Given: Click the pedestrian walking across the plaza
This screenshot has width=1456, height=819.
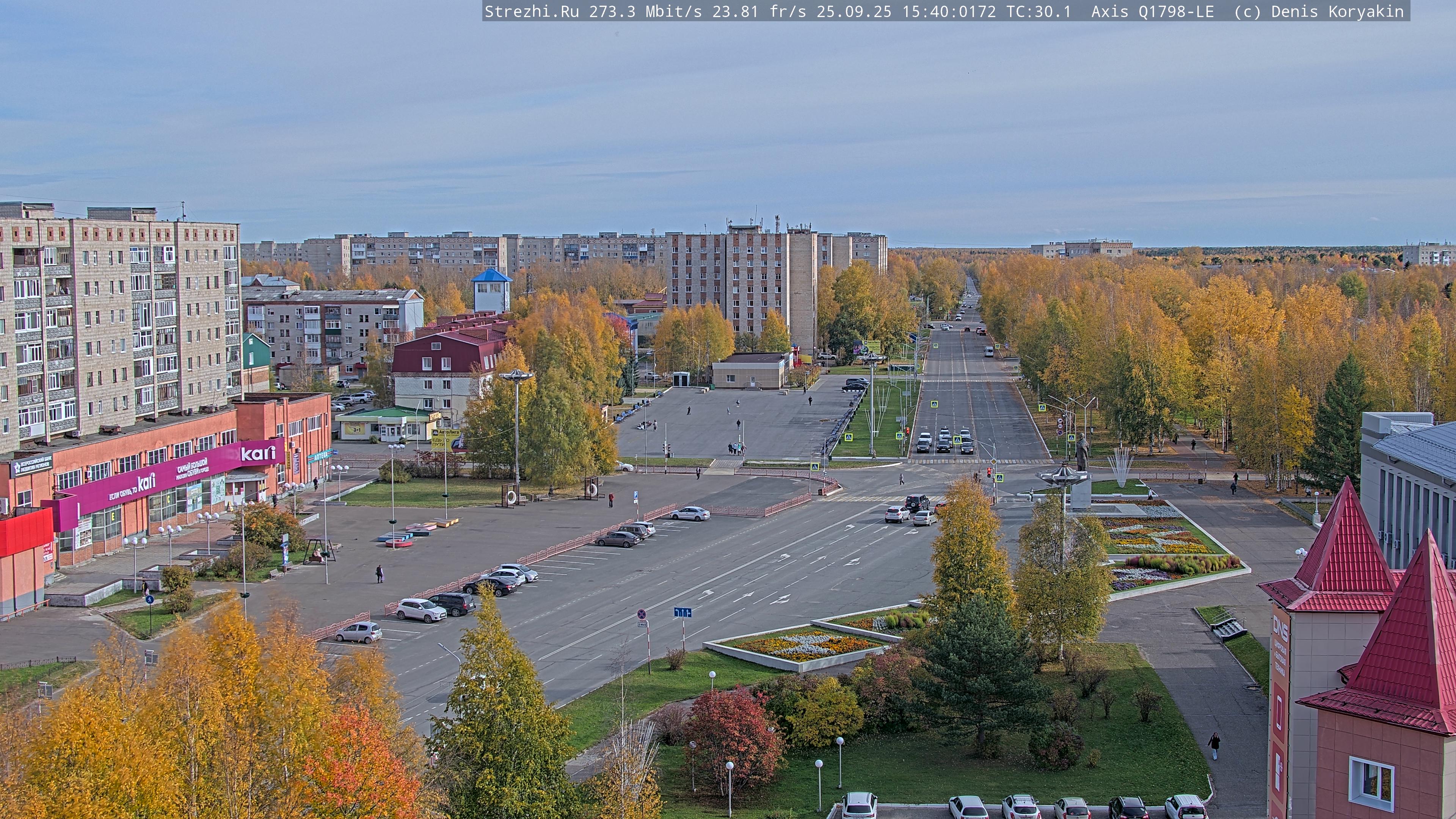Looking at the screenshot, I should coord(379,573).
